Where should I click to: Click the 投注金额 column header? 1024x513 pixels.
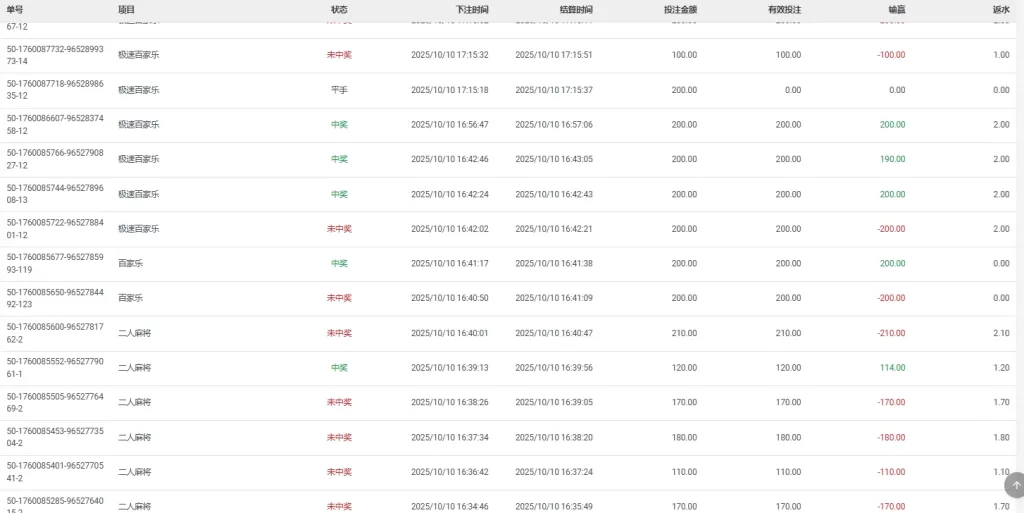[680, 10]
